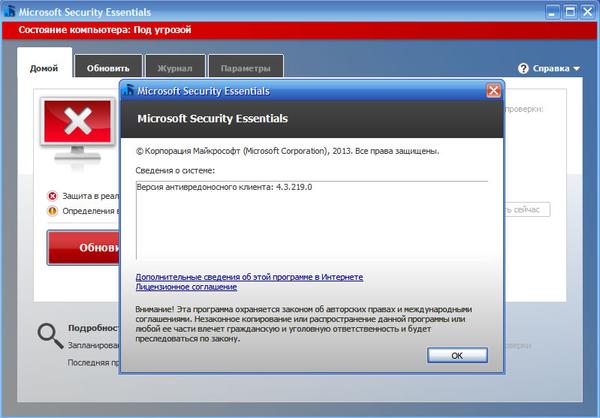This screenshot has height=418, width=600.
Task: Click the orange definitions warning icon
Action: [52, 211]
